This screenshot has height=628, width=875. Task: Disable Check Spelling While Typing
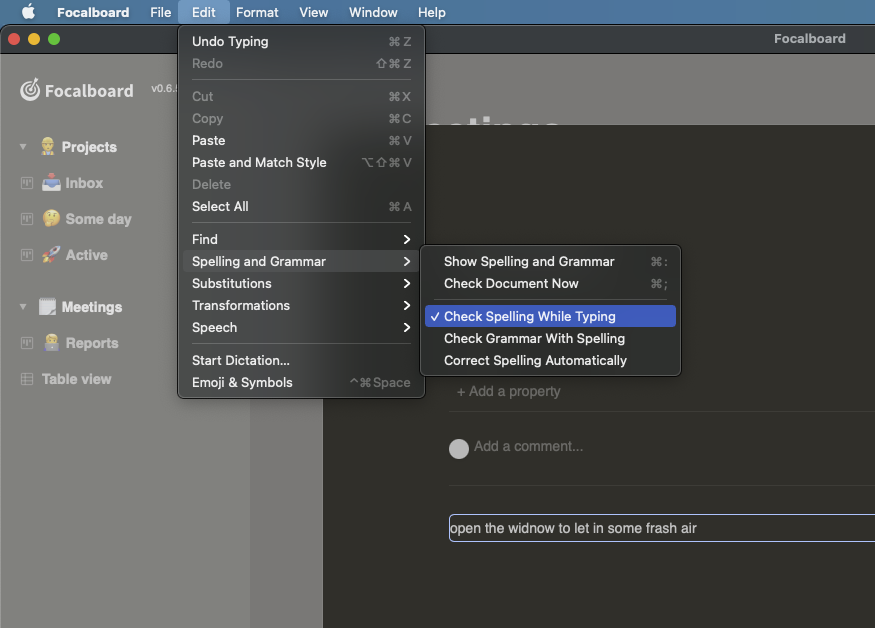[550, 317]
